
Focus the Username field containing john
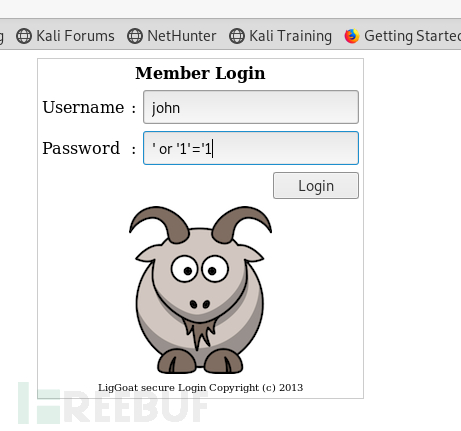click(x=251, y=107)
